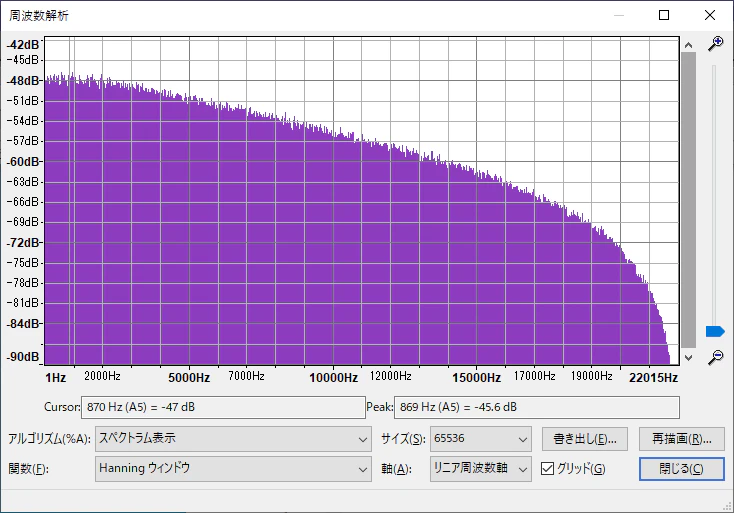Click the -72dB level axis label
The height and width of the screenshot is (513, 734).
(x=23, y=242)
